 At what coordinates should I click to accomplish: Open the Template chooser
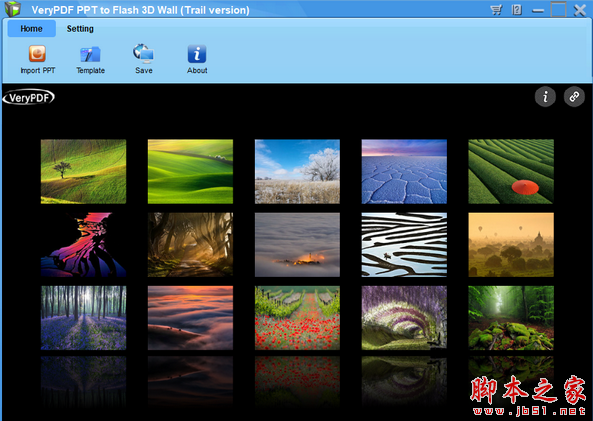pyautogui.click(x=90, y=54)
